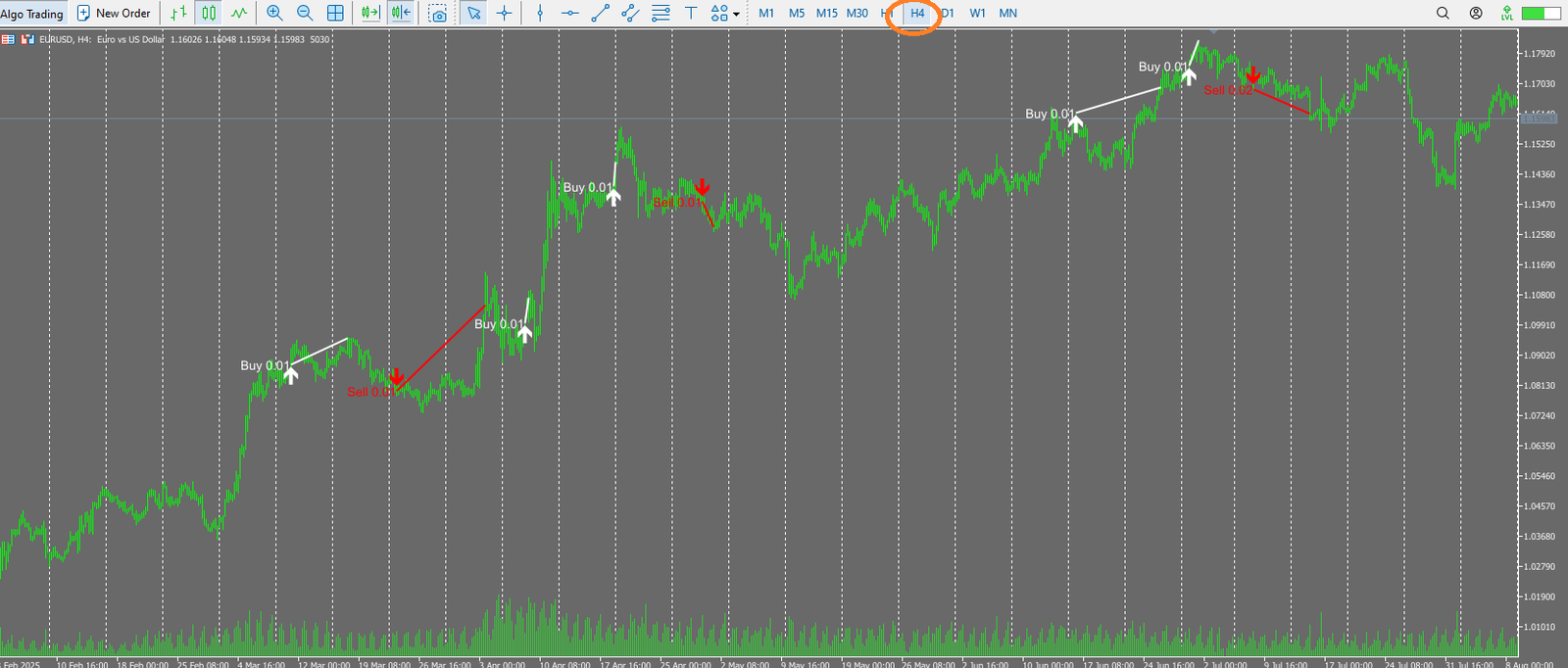Select the trendline drawing tool

[x=601, y=13]
